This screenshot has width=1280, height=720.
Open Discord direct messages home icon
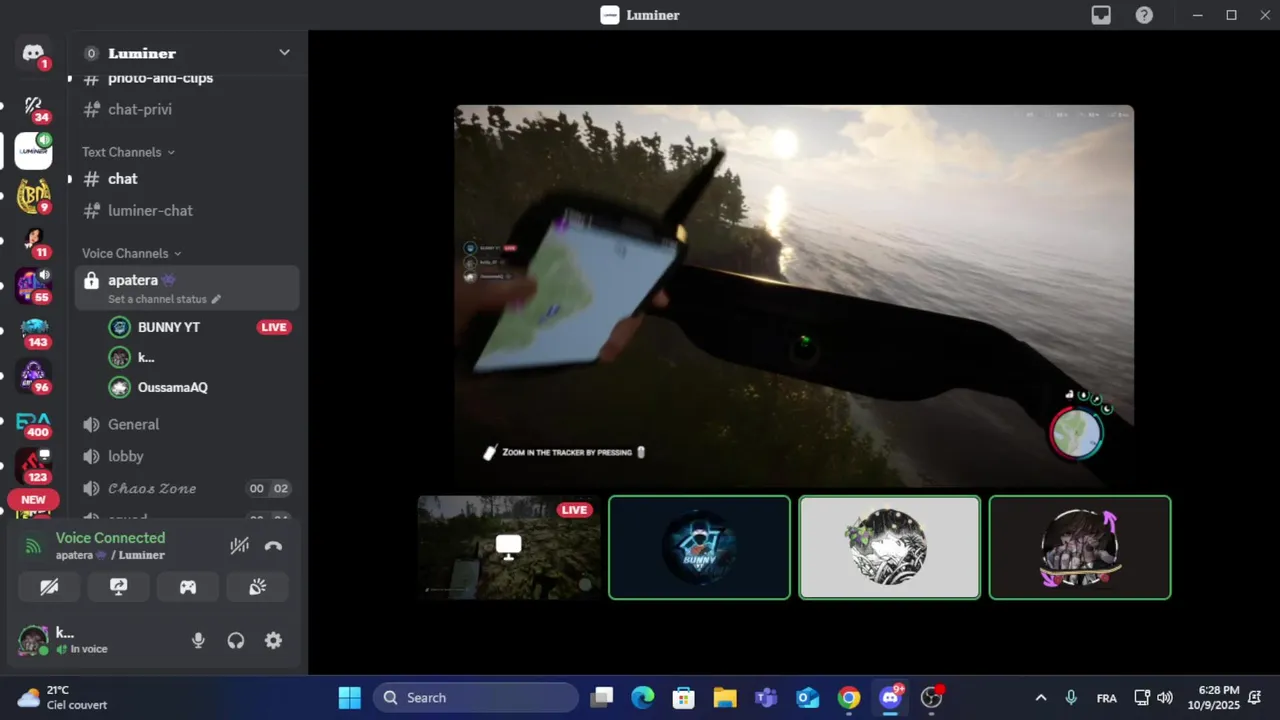33,53
